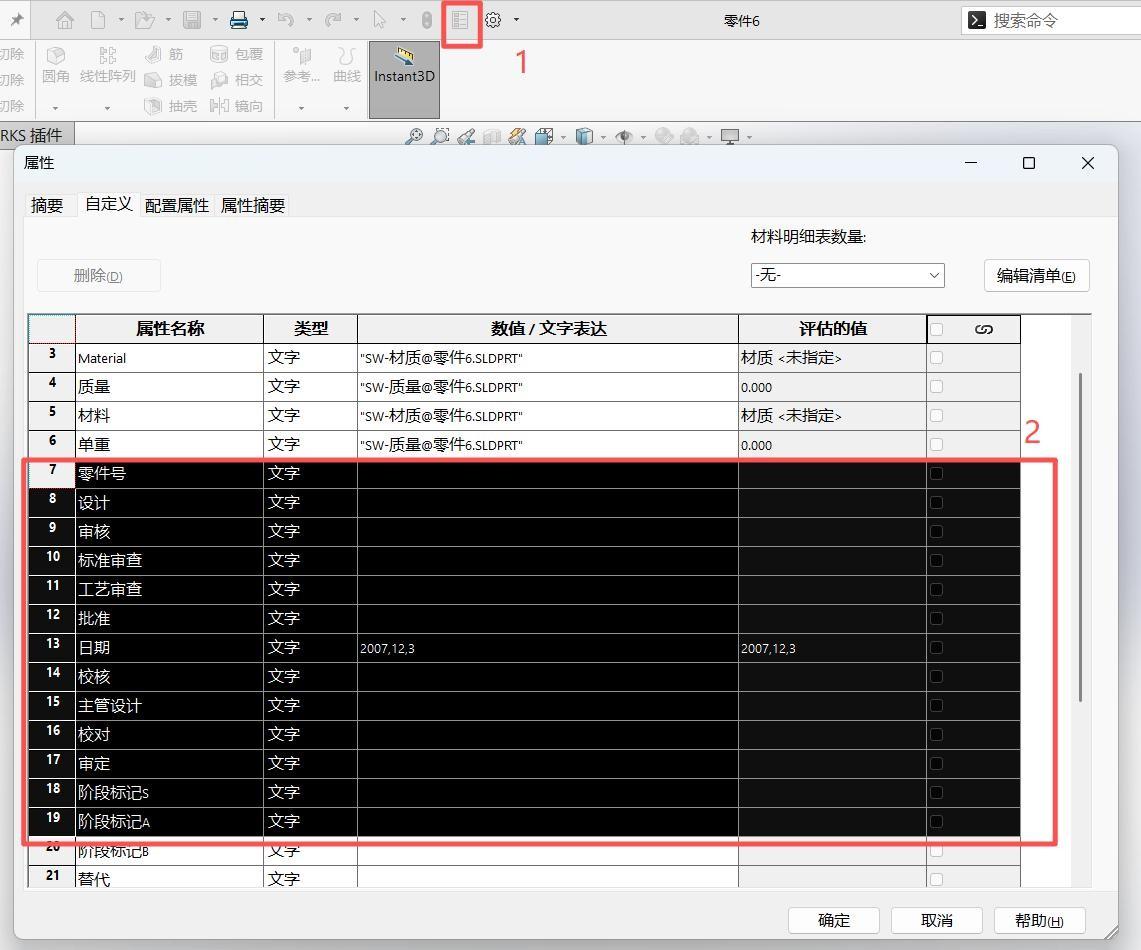The width and height of the screenshot is (1141, 950).
Task: Open the 材料明细表数量 dropdown
Action: pyautogui.click(x=848, y=275)
